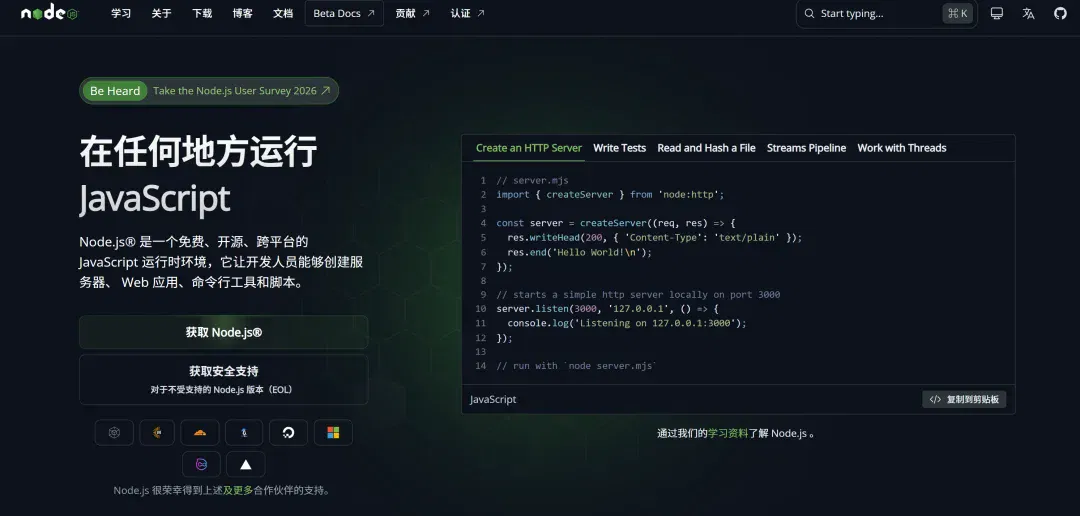Click the console.log('Listening on 127.0.0.1:3000') line

tap(627, 323)
